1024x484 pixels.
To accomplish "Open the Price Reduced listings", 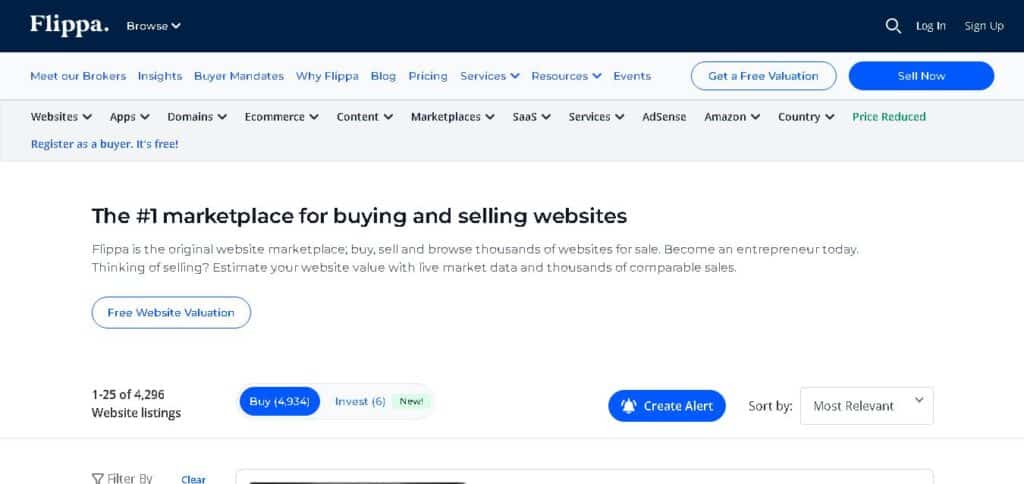I will [x=889, y=117].
